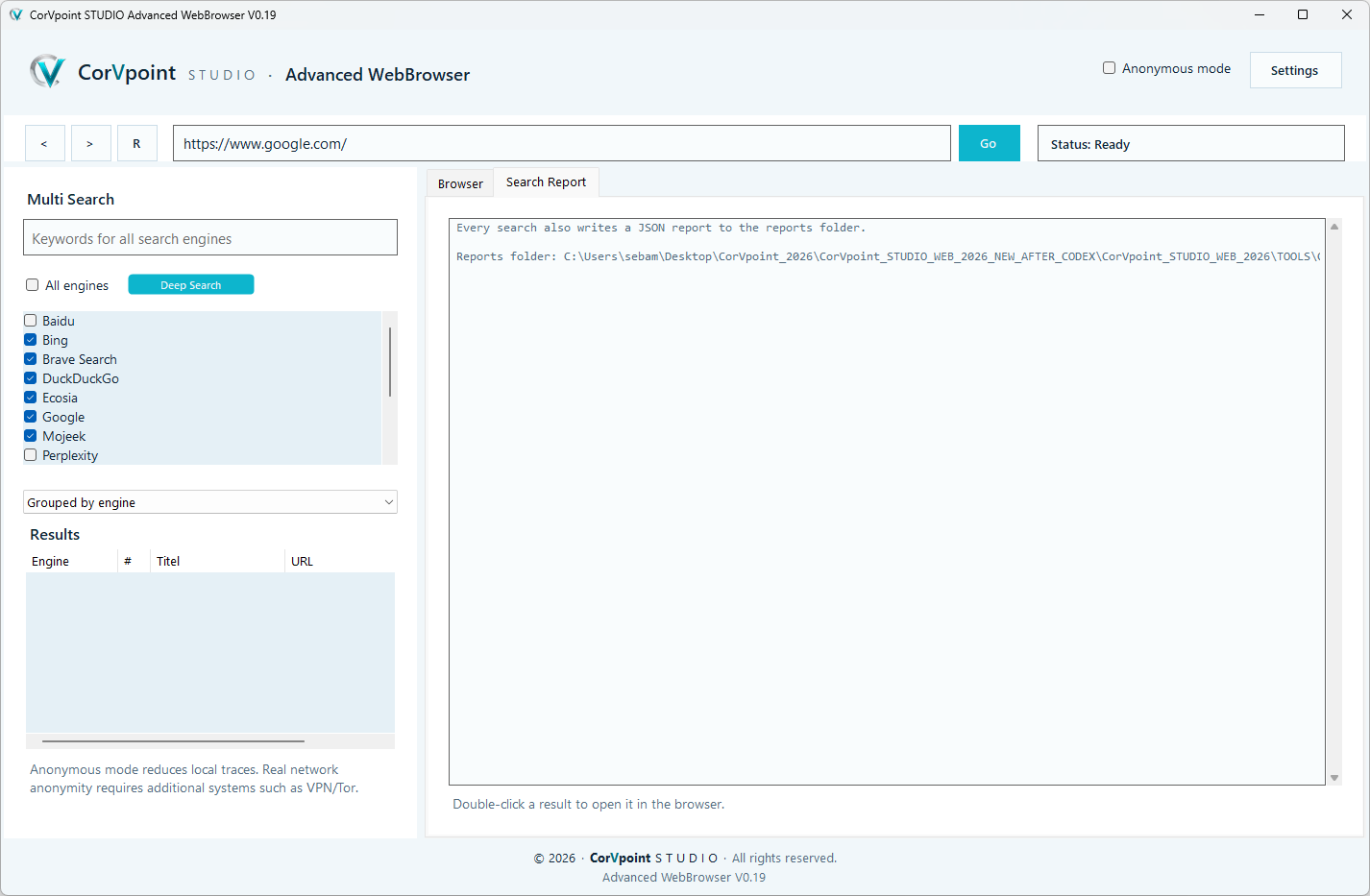Click the # column header
Viewport: 1370px width, 896px height.
click(134, 561)
